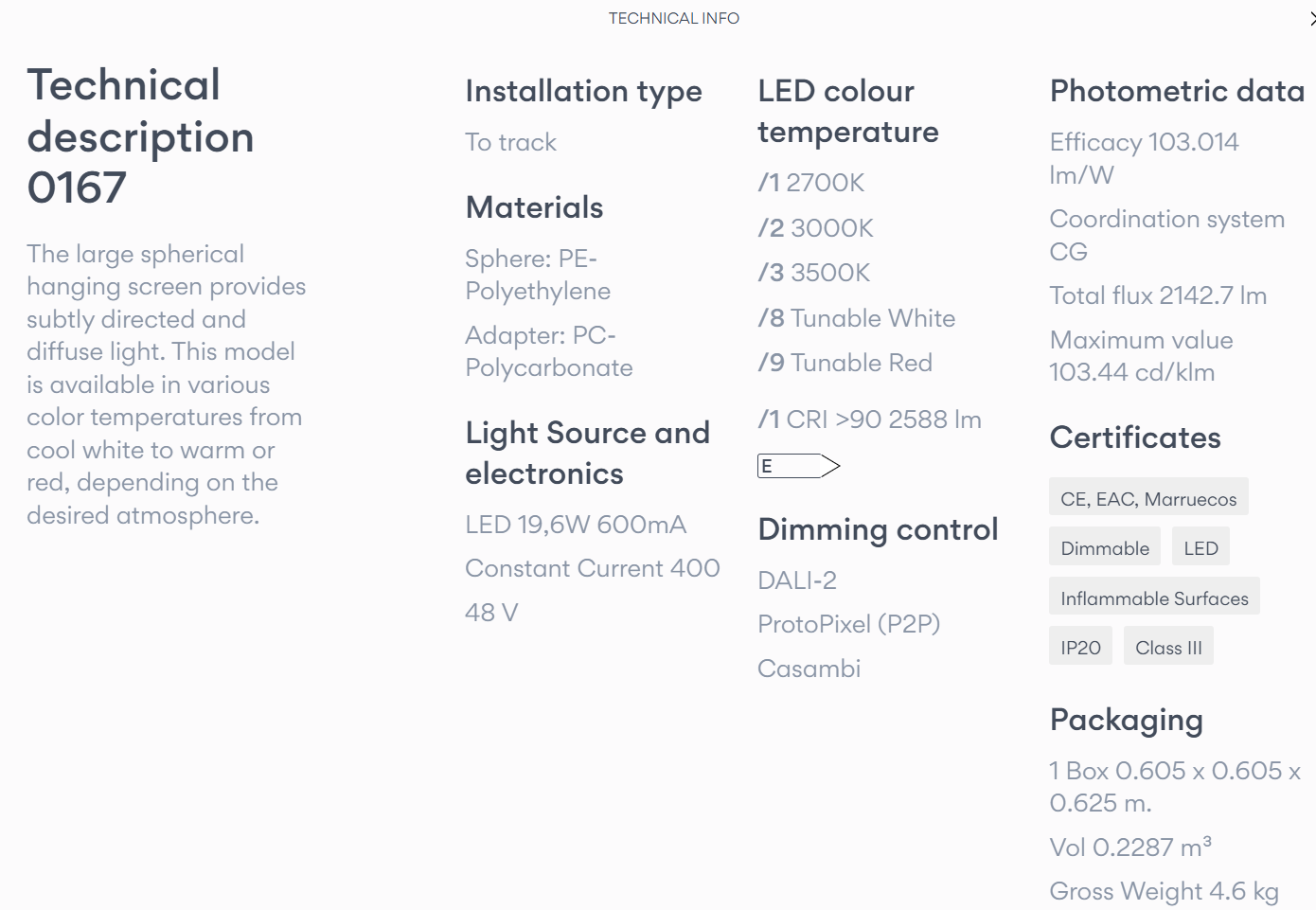Click the CRI >90 2588 lm line
This screenshot has height=910, width=1316.
pyautogui.click(x=870, y=419)
